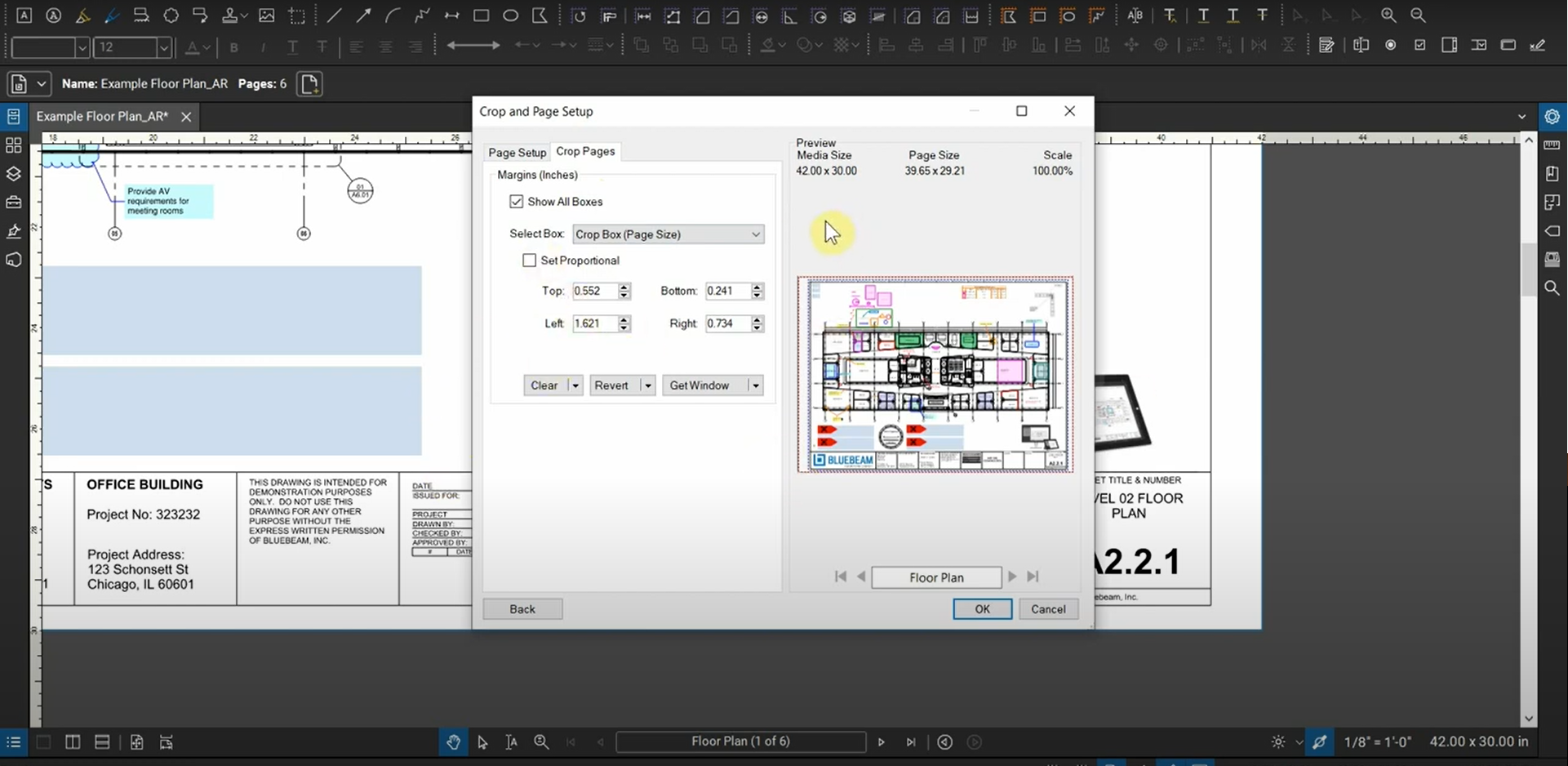The width and height of the screenshot is (1568, 766).
Task: Expand the Get Window dropdown arrow
Action: [x=756, y=385]
